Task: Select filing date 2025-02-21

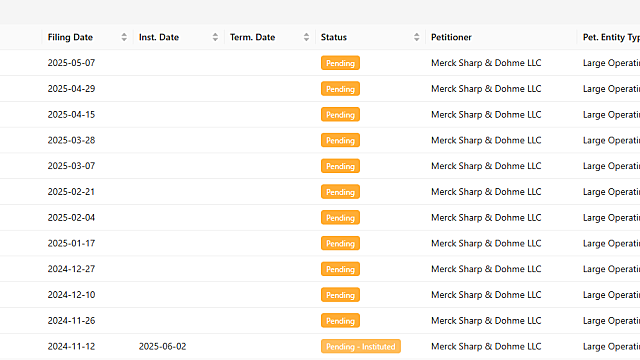Action: pyautogui.click(x=71, y=191)
